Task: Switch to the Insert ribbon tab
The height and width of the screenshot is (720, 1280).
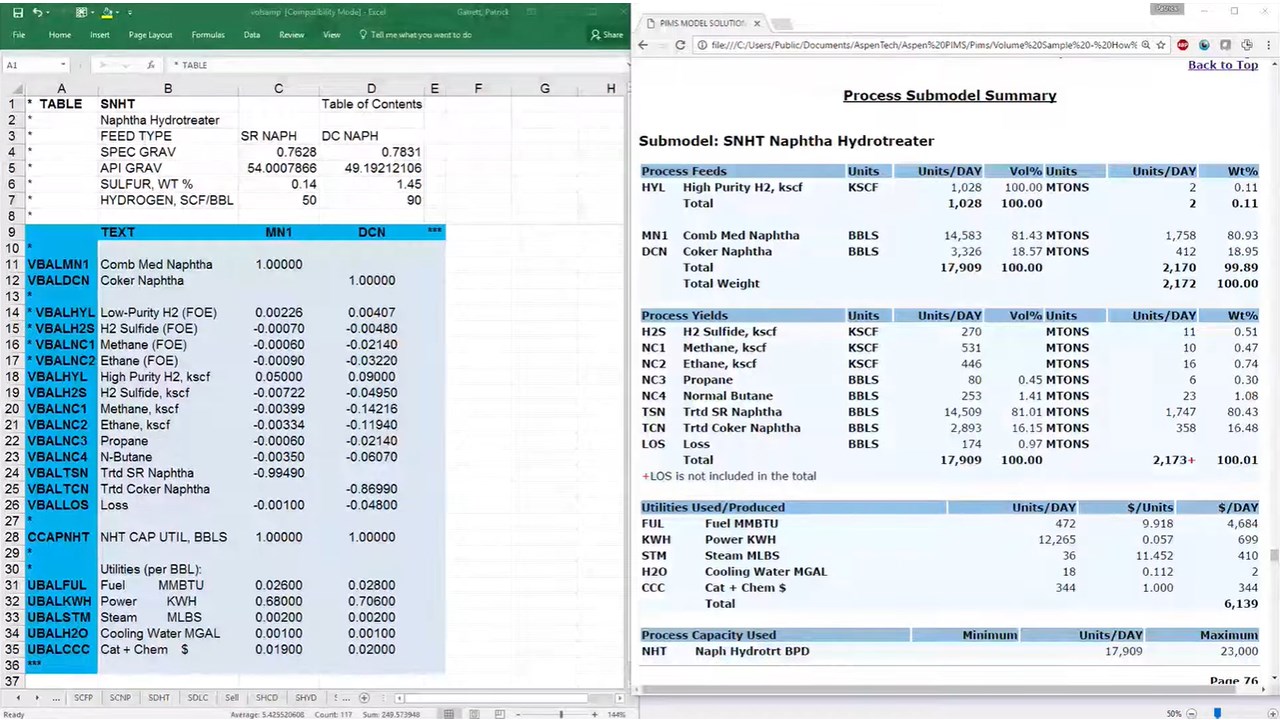Action: coord(100,35)
